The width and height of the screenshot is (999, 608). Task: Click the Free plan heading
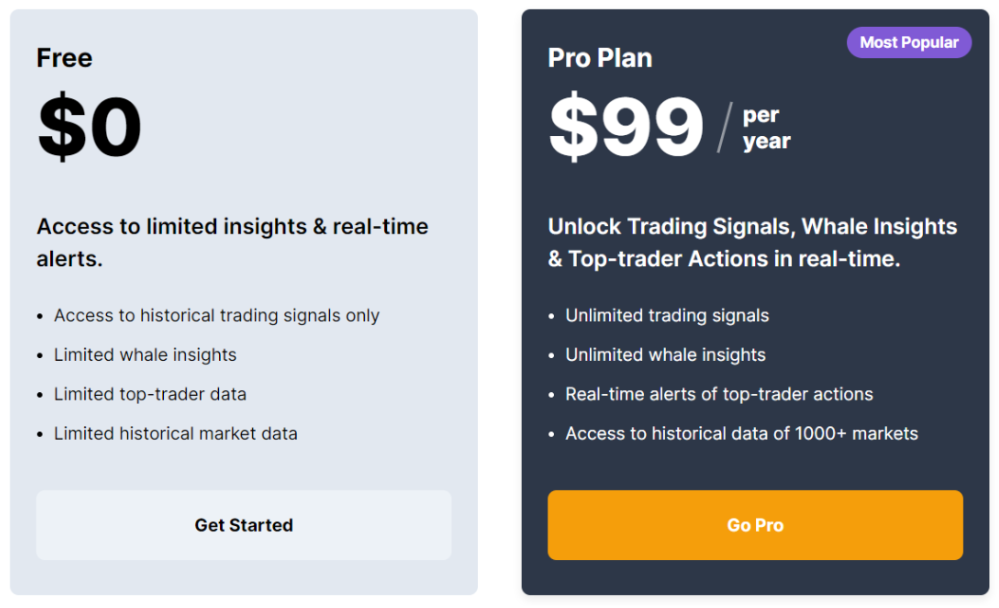[x=64, y=58]
